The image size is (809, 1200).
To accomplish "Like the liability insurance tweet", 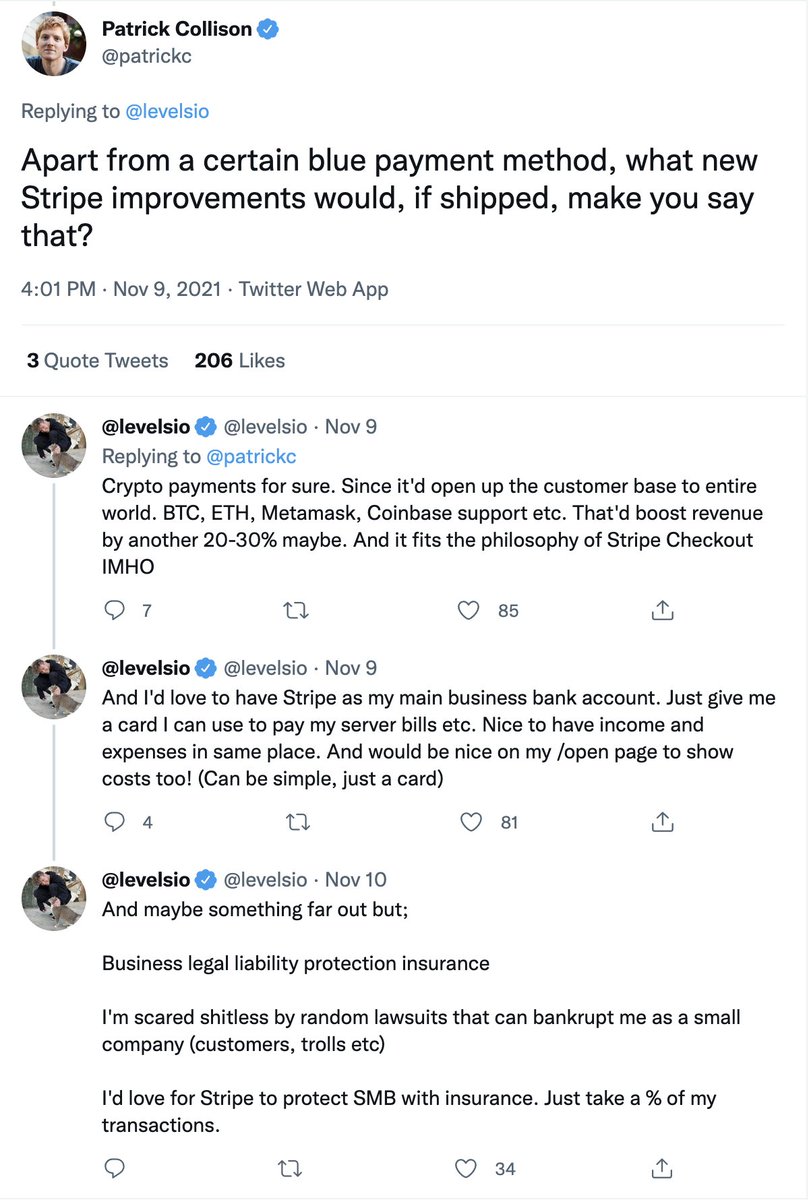I will (x=468, y=1167).
